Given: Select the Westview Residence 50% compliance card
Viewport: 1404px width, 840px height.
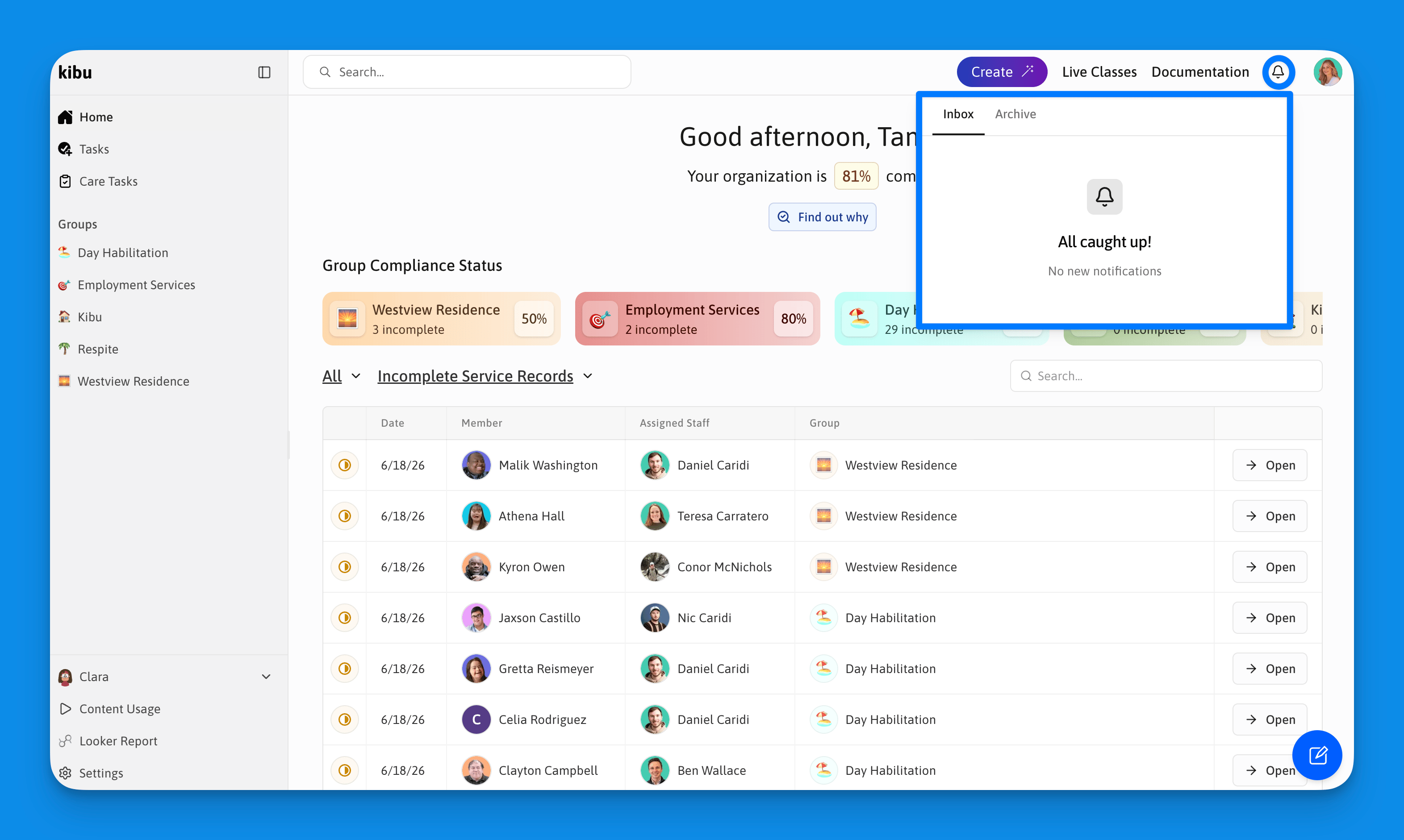Looking at the screenshot, I should pyautogui.click(x=441, y=319).
